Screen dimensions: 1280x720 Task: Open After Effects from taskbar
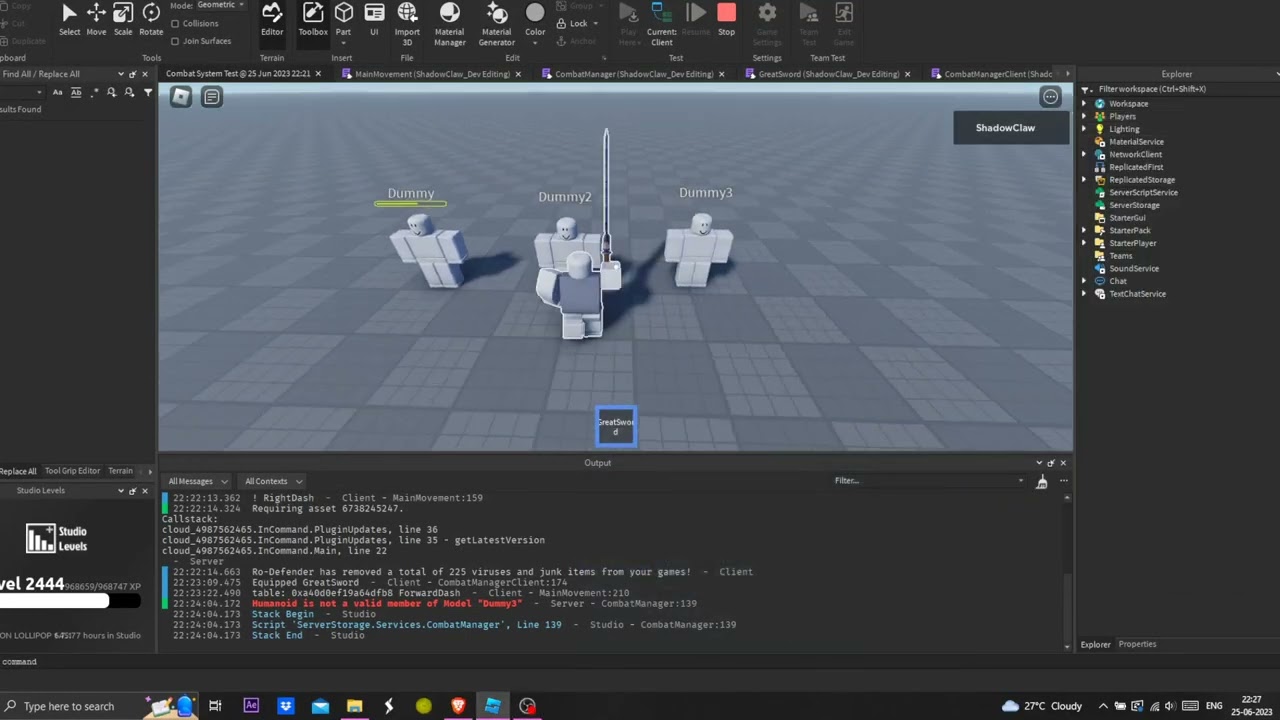pyautogui.click(x=251, y=706)
